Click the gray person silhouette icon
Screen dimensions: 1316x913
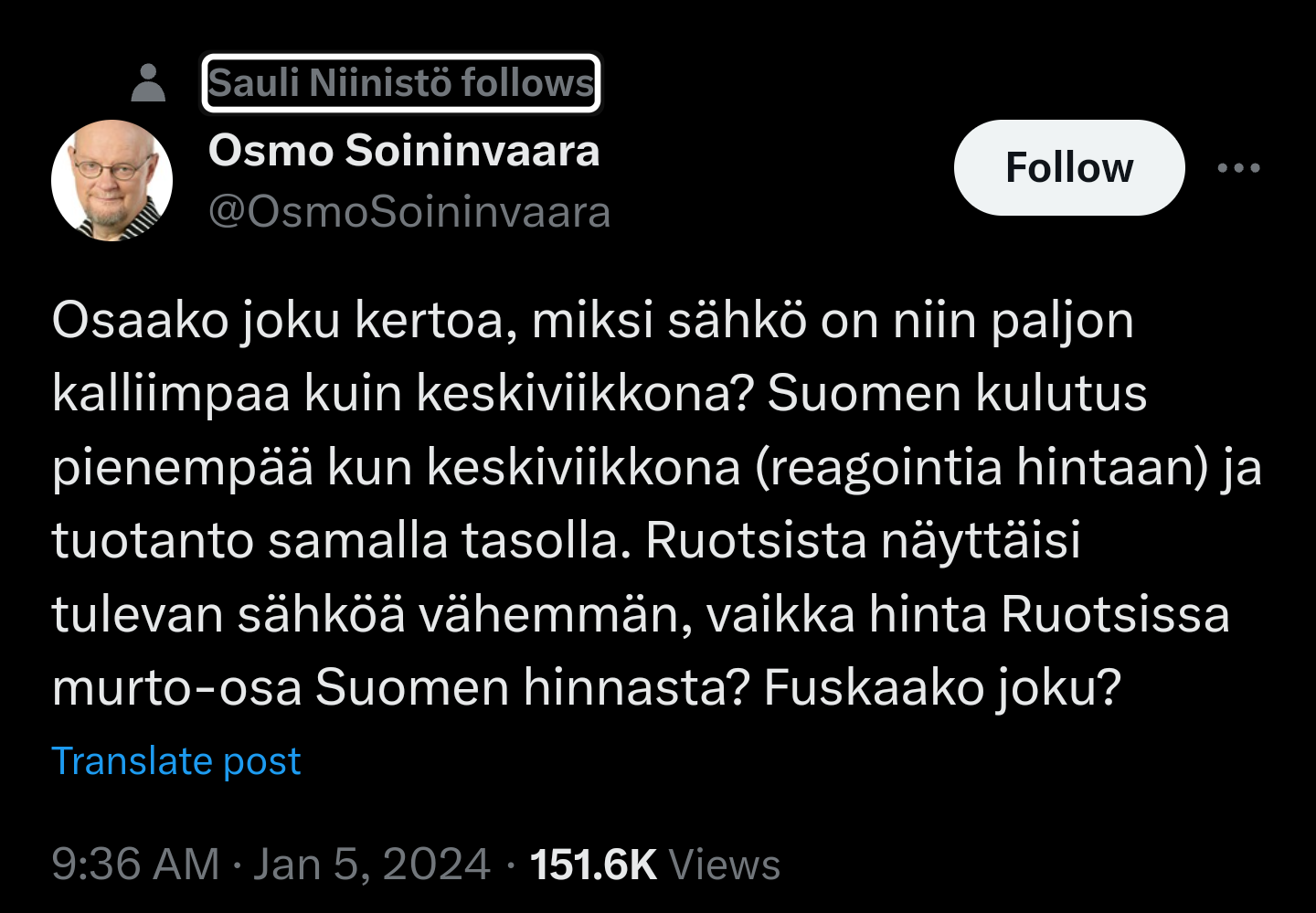(x=148, y=83)
